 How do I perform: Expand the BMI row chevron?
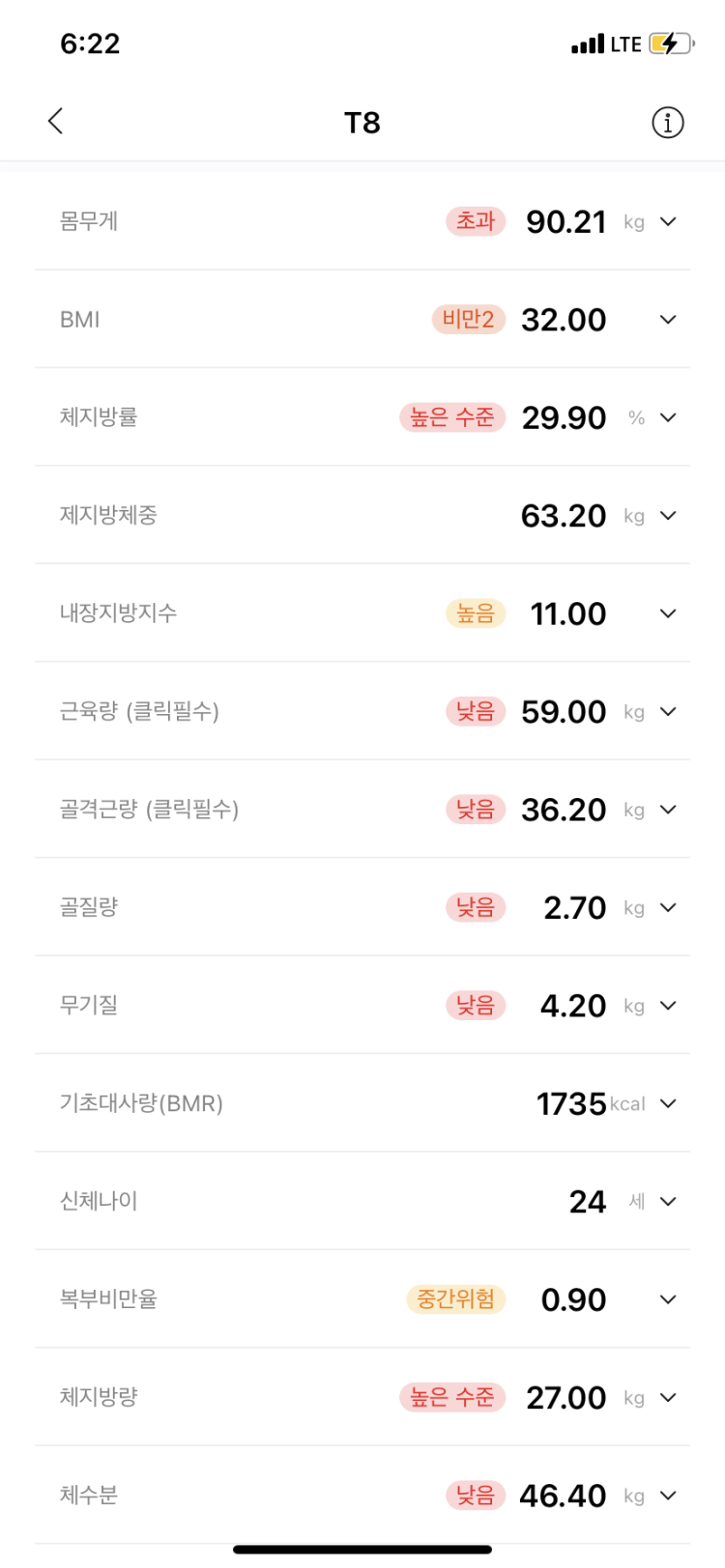point(668,320)
